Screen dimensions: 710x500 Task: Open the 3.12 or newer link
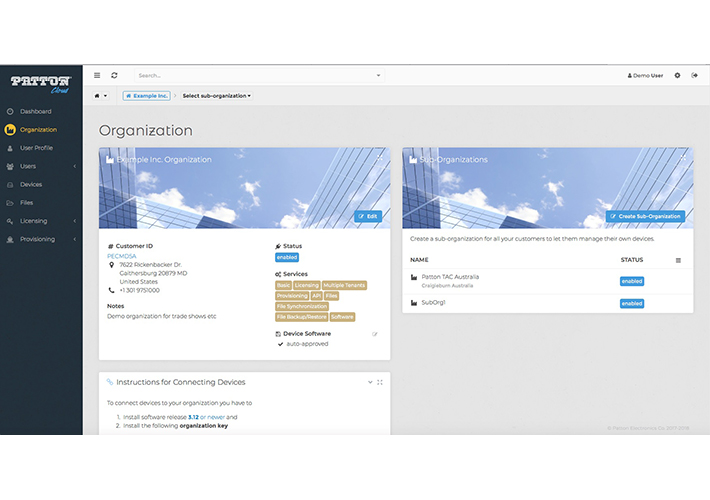[206, 417]
